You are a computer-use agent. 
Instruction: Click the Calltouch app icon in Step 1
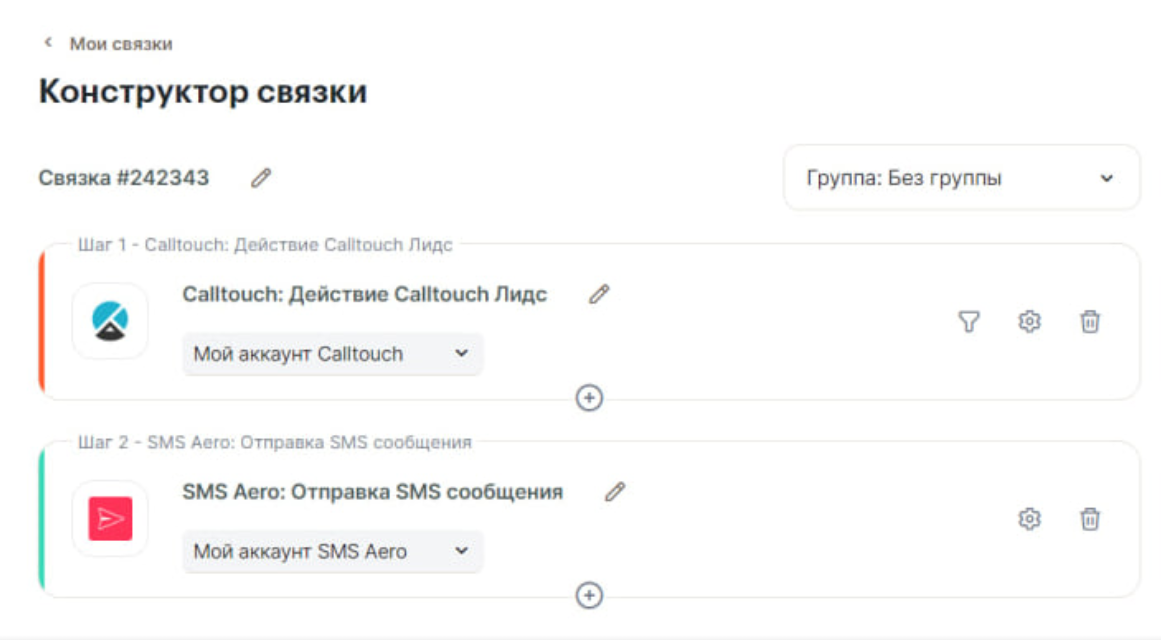click(x=111, y=321)
